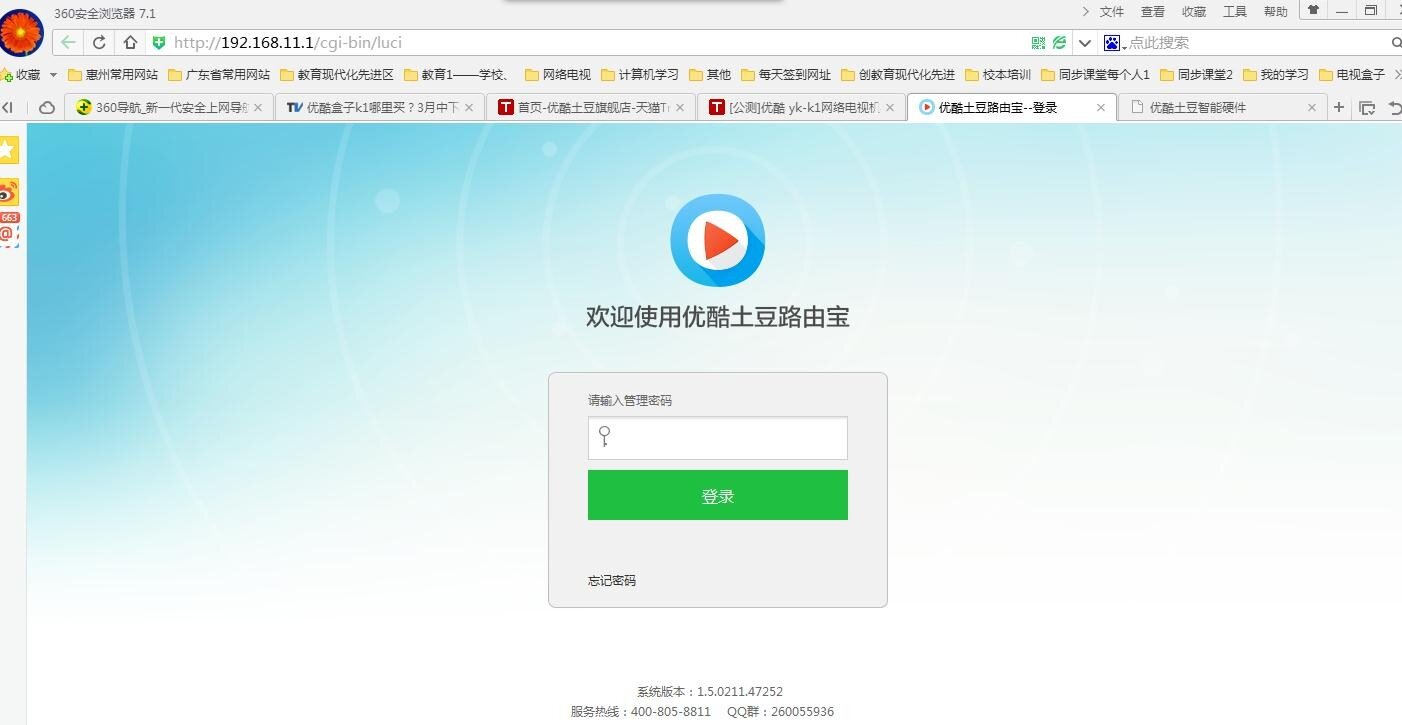The height and width of the screenshot is (725, 1402).
Task: Click the 欢迎使用优酷土豆路由宝 heading
Action: tap(717, 317)
